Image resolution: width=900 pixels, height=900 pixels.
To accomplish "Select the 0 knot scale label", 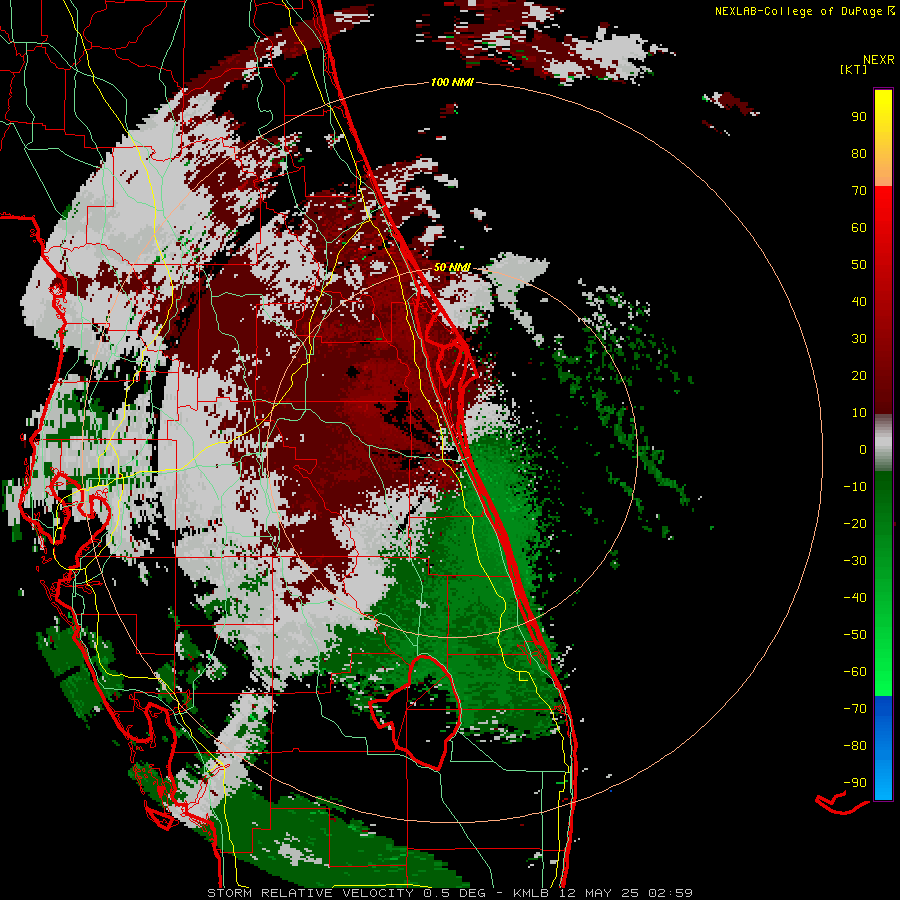I will coord(863,449).
